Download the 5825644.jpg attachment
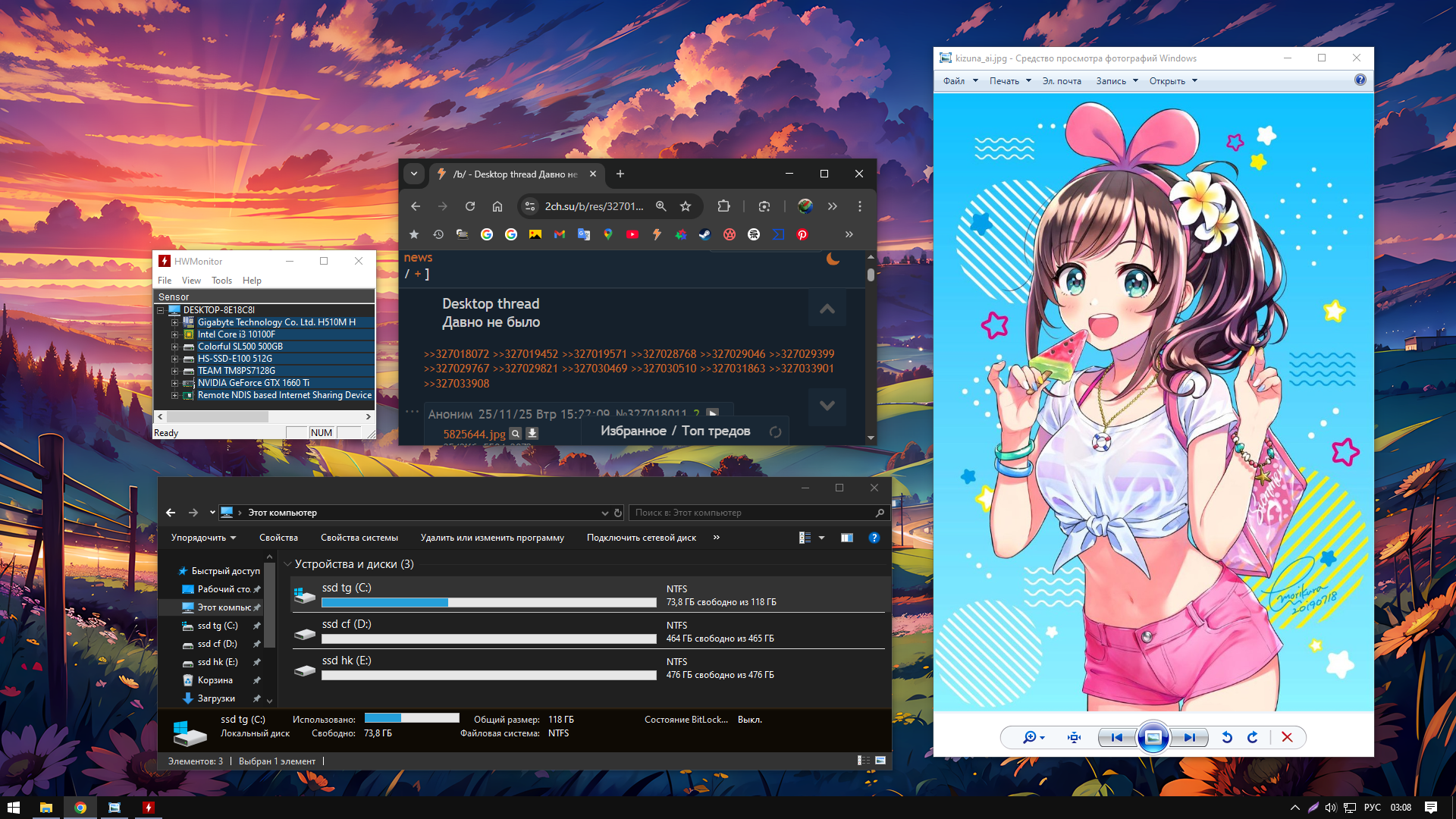The image size is (1456, 819). [532, 433]
